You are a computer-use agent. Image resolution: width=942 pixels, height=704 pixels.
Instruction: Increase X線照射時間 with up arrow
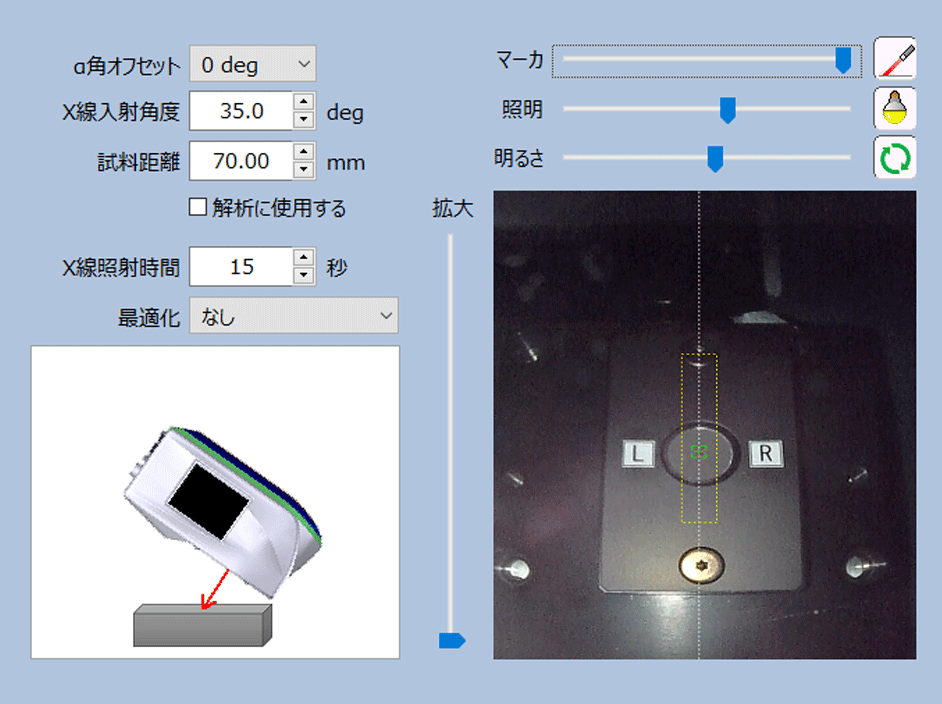(x=304, y=258)
